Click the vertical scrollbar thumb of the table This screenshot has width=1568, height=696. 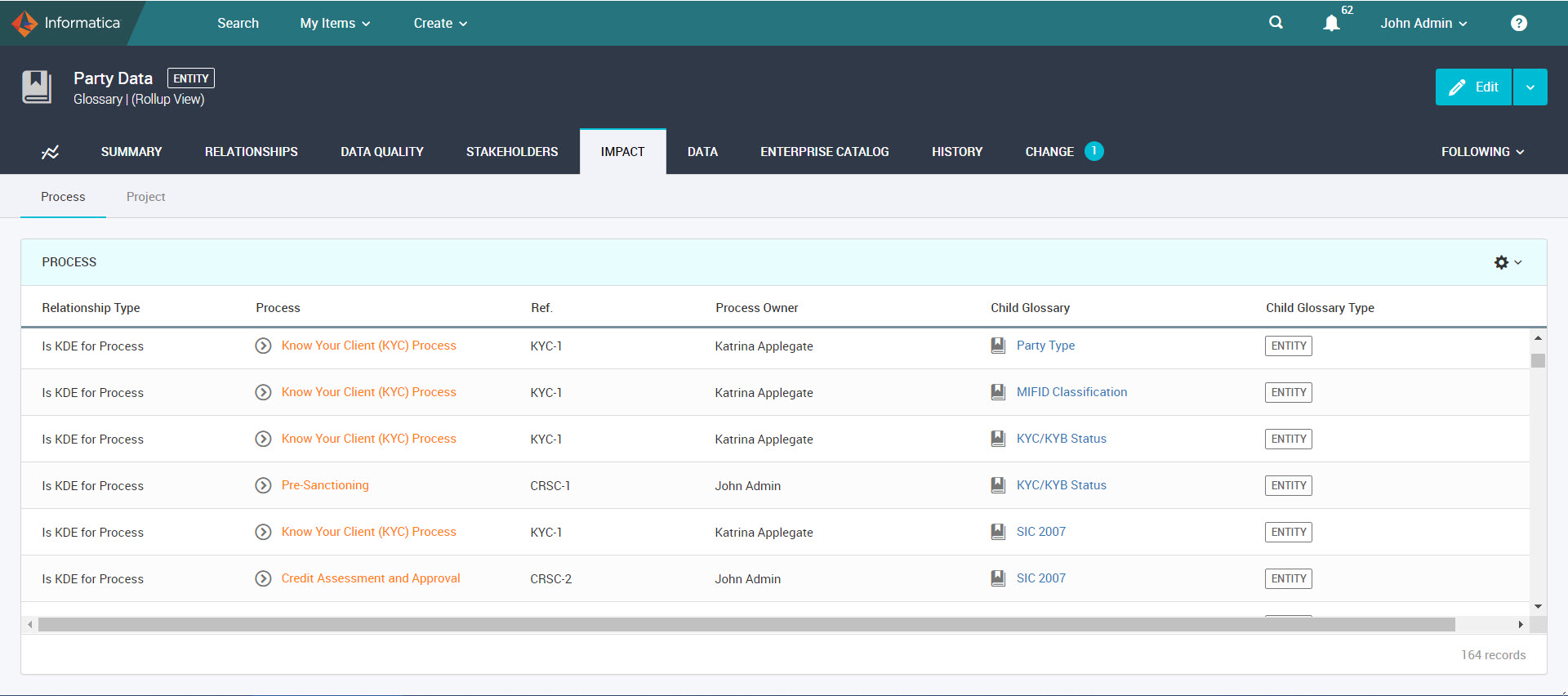point(1538,360)
